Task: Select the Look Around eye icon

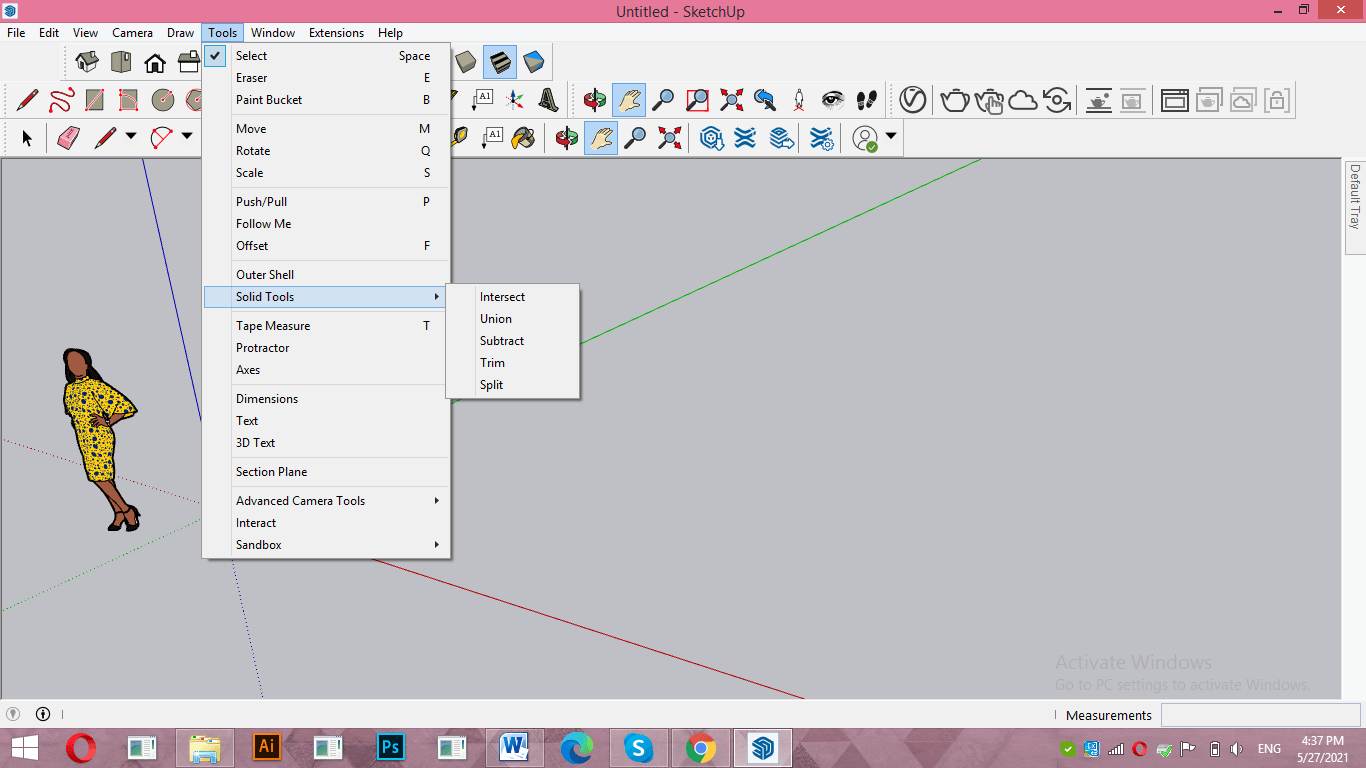Action: (833, 100)
